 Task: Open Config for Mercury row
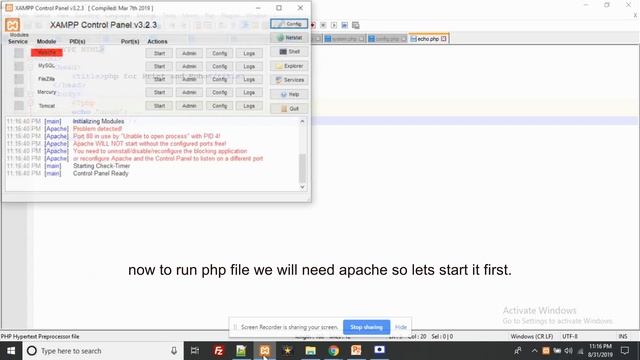click(219, 92)
